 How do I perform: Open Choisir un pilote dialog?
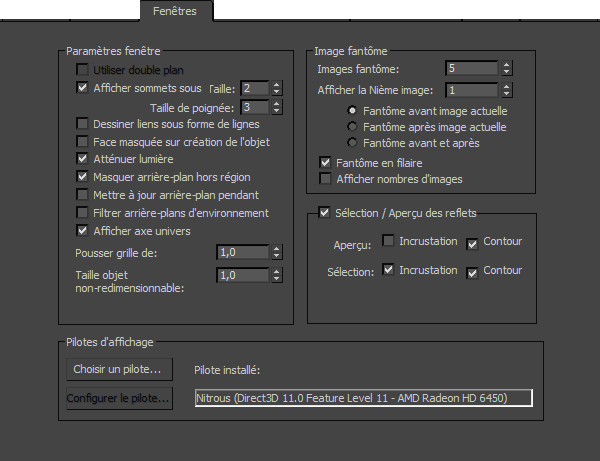(x=119, y=369)
